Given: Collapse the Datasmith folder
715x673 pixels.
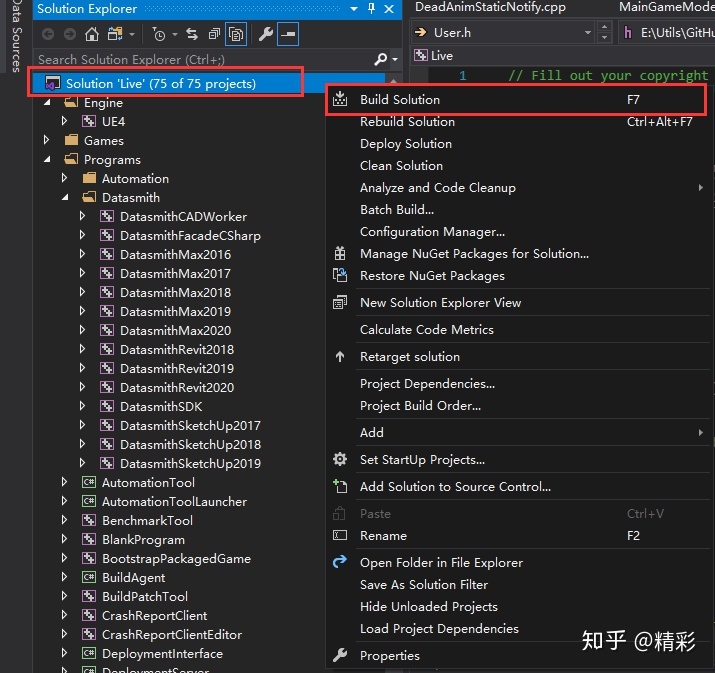Looking at the screenshot, I should (x=65, y=197).
